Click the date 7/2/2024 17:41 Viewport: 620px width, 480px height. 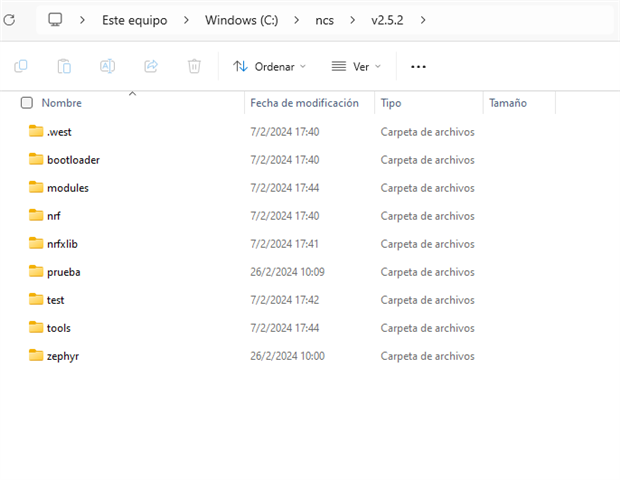coord(285,244)
